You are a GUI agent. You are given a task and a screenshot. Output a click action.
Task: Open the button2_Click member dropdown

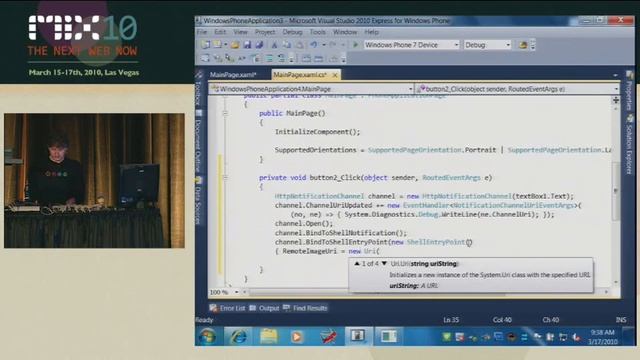pyautogui.click(x=616, y=89)
